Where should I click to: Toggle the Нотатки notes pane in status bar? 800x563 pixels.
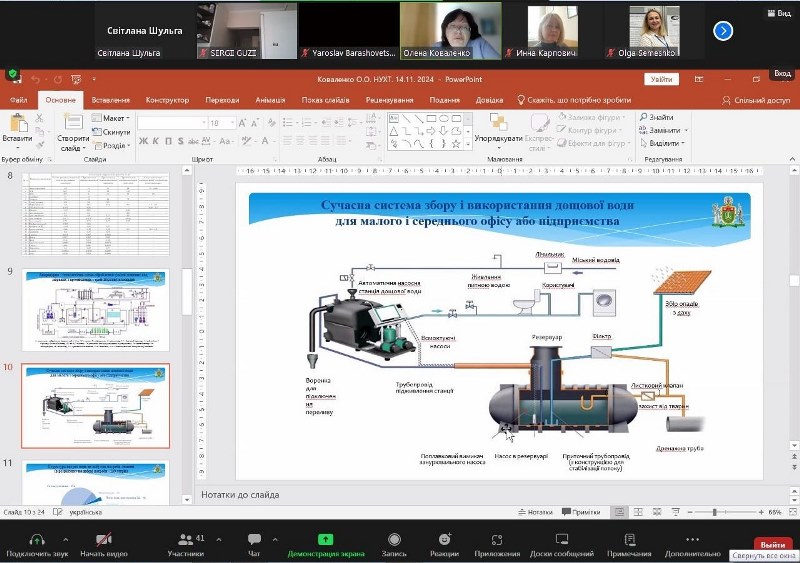pyautogui.click(x=535, y=512)
